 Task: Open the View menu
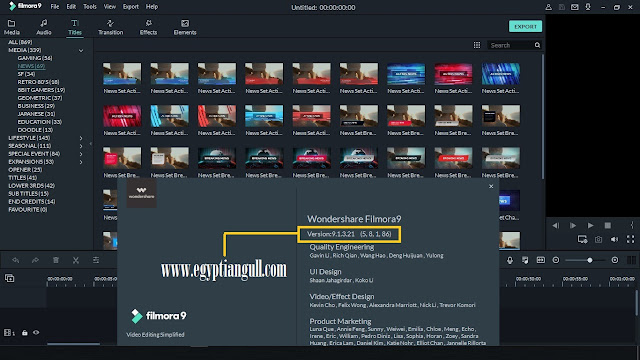tap(109, 7)
